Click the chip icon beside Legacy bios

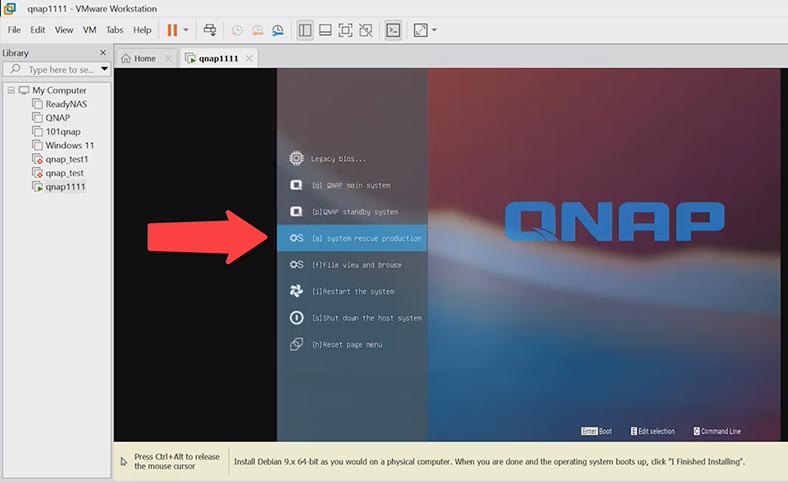[297, 158]
